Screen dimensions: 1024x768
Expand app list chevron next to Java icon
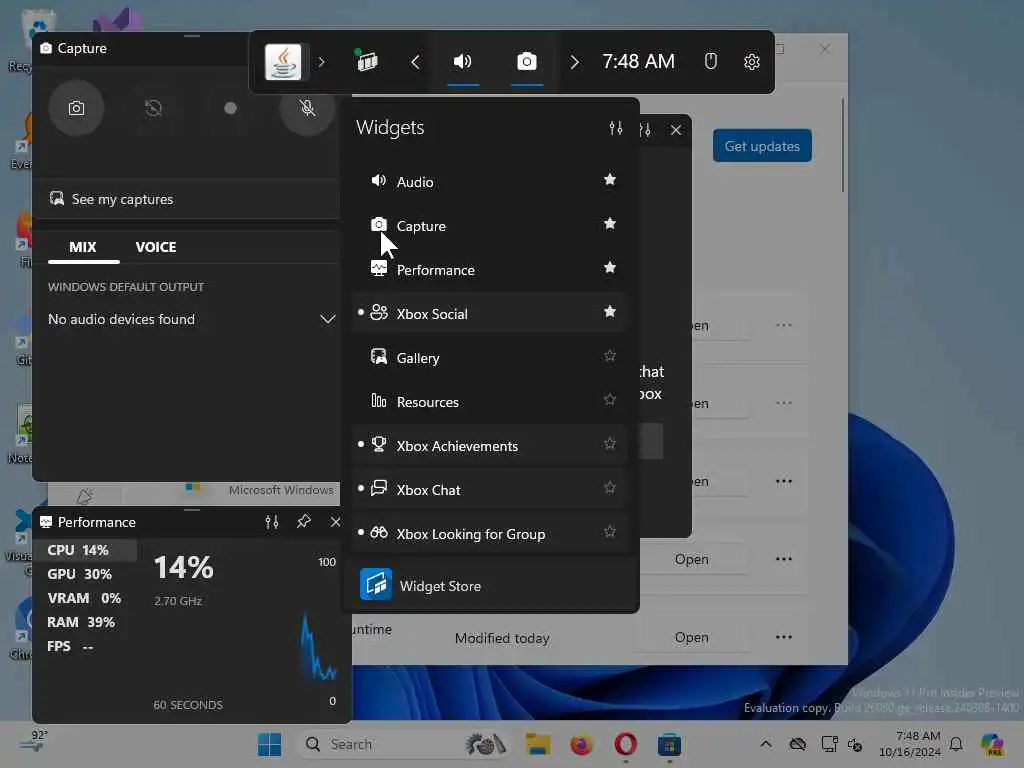321,62
